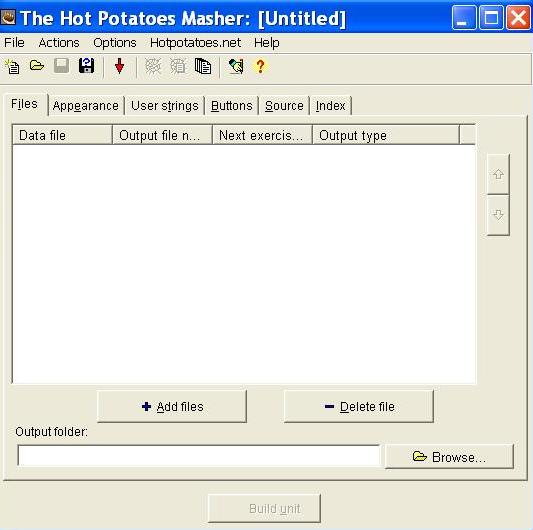This screenshot has width=533, height=530.
Task: Minimize the Hot Potatoes Masher window
Action: tap(464, 18)
